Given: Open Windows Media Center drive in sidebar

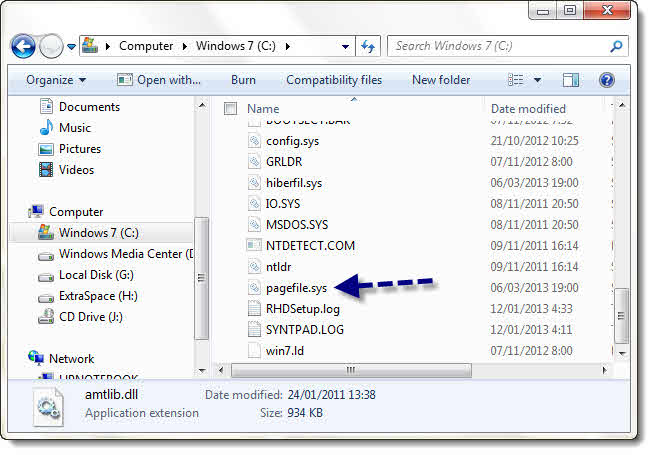Looking at the screenshot, I should 126,254.
